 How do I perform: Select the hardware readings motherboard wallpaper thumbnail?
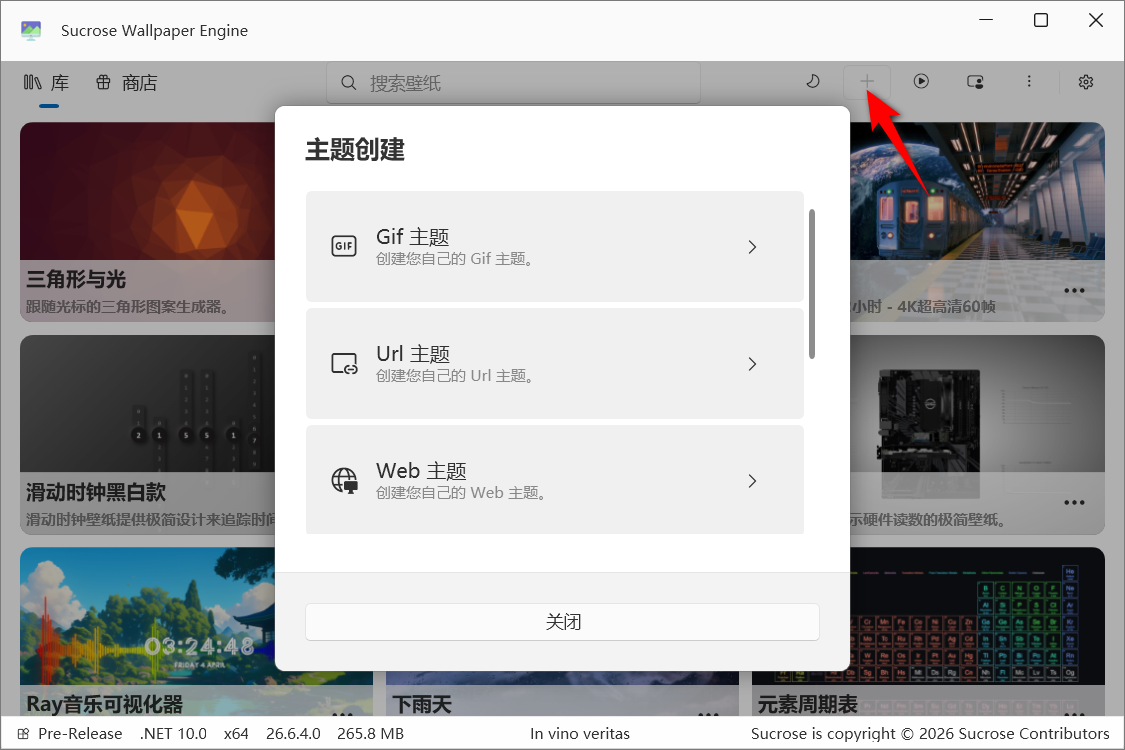pyautogui.click(x=977, y=403)
